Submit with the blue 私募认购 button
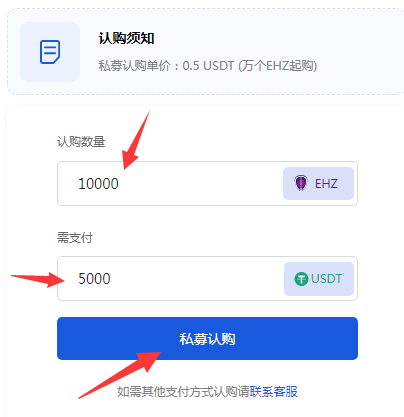The width and height of the screenshot is (404, 417). (x=207, y=339)
